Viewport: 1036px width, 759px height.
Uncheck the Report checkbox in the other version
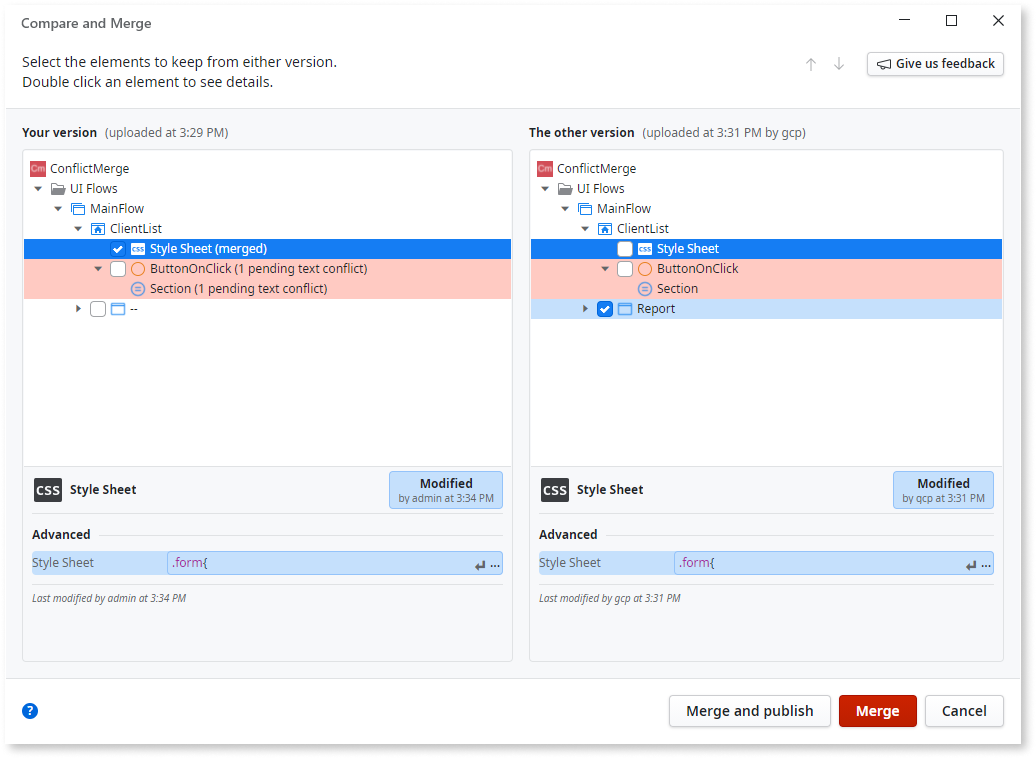tap(604, 308)
